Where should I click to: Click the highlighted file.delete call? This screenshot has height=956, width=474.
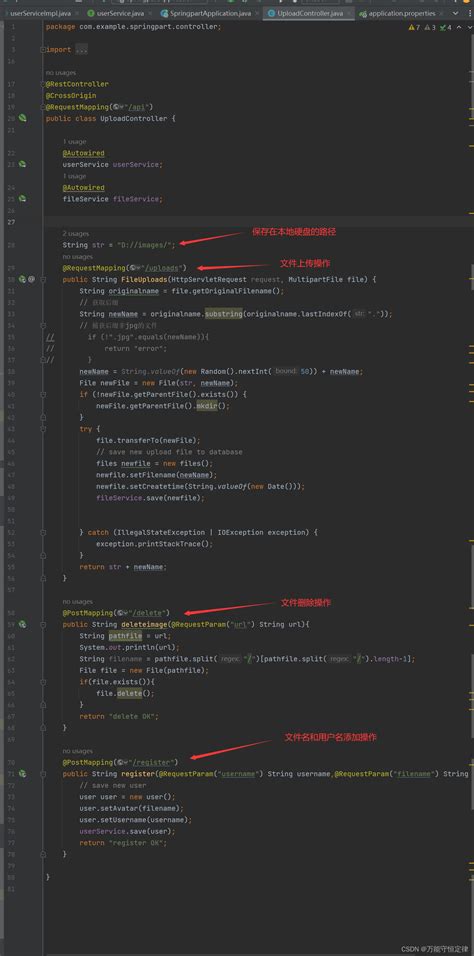(127, 693)
